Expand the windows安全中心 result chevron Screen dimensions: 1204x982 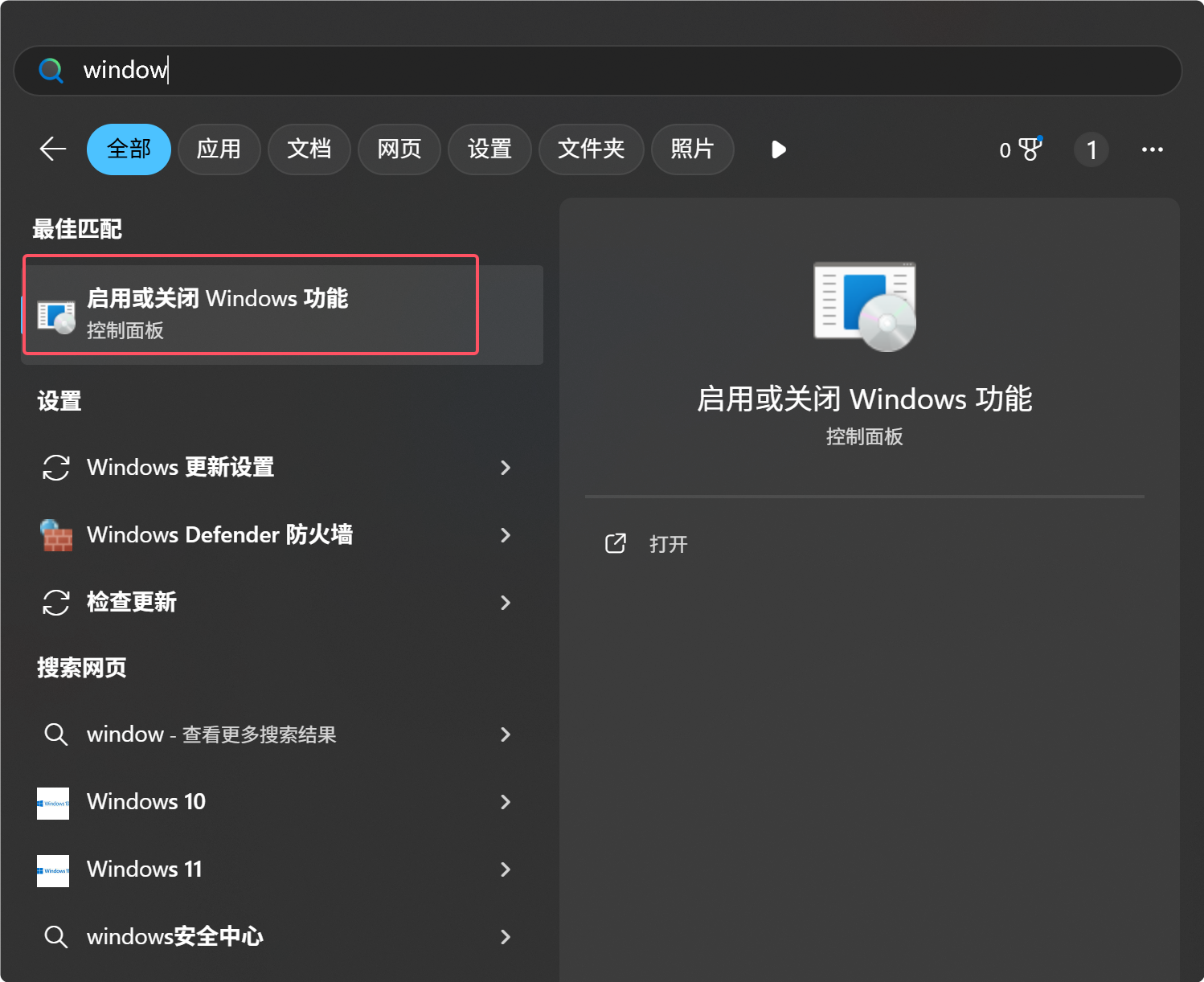(x=506, y=937)
